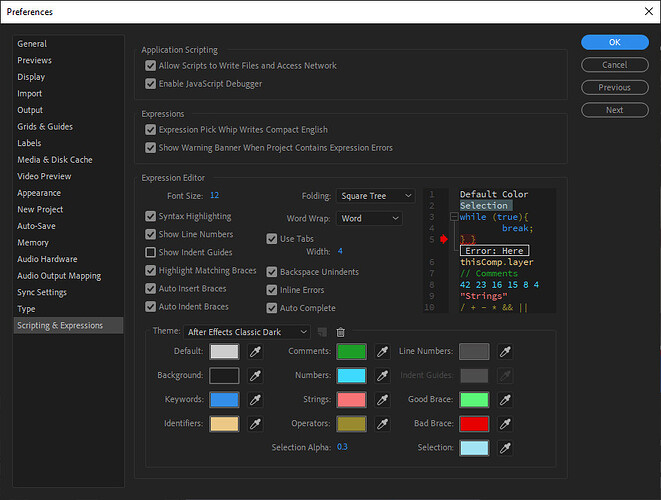Uncheck the Auto Complete option
Screen dimensions: 661x500
[x=272, y=308]
